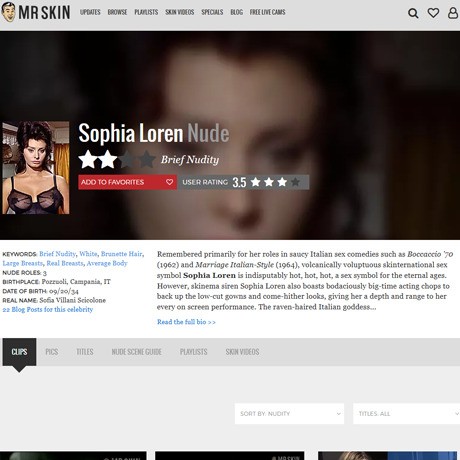The height and width of the screenshot is (460, 460).
Task: Click the Brunette Hair keyword link
Action: (121, 254)
